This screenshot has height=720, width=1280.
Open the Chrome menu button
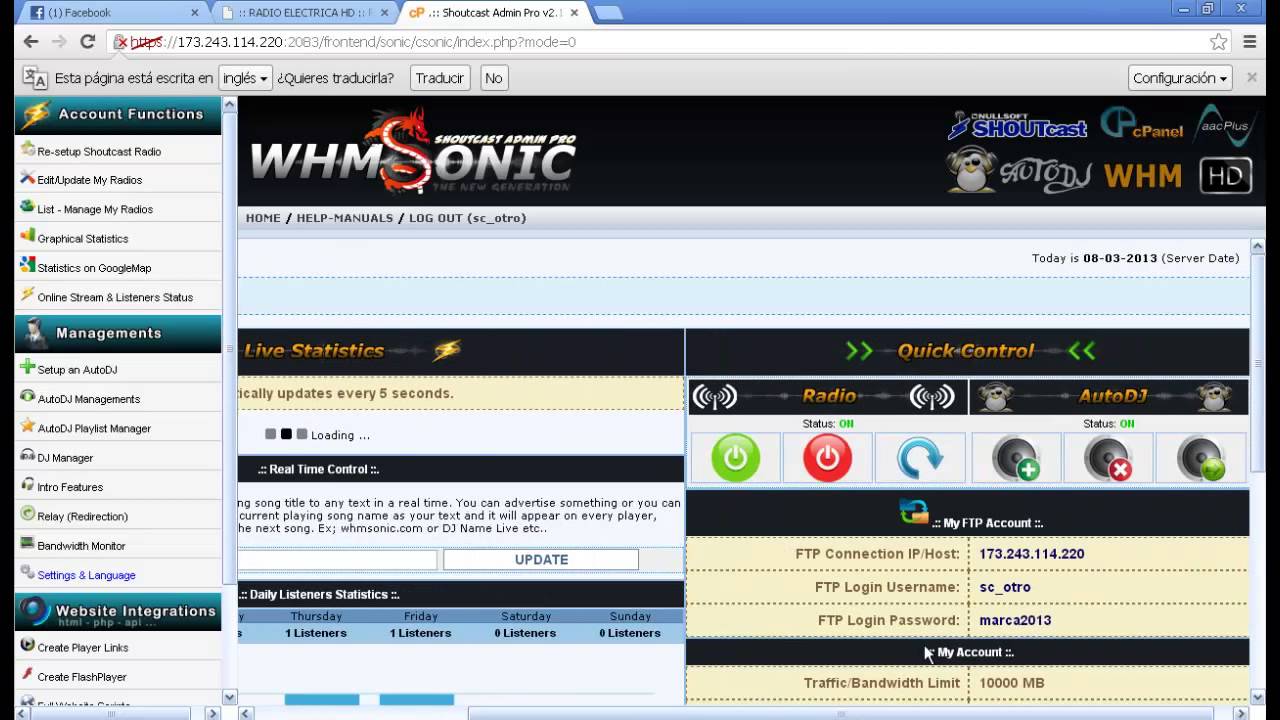tap(1250, 42)
